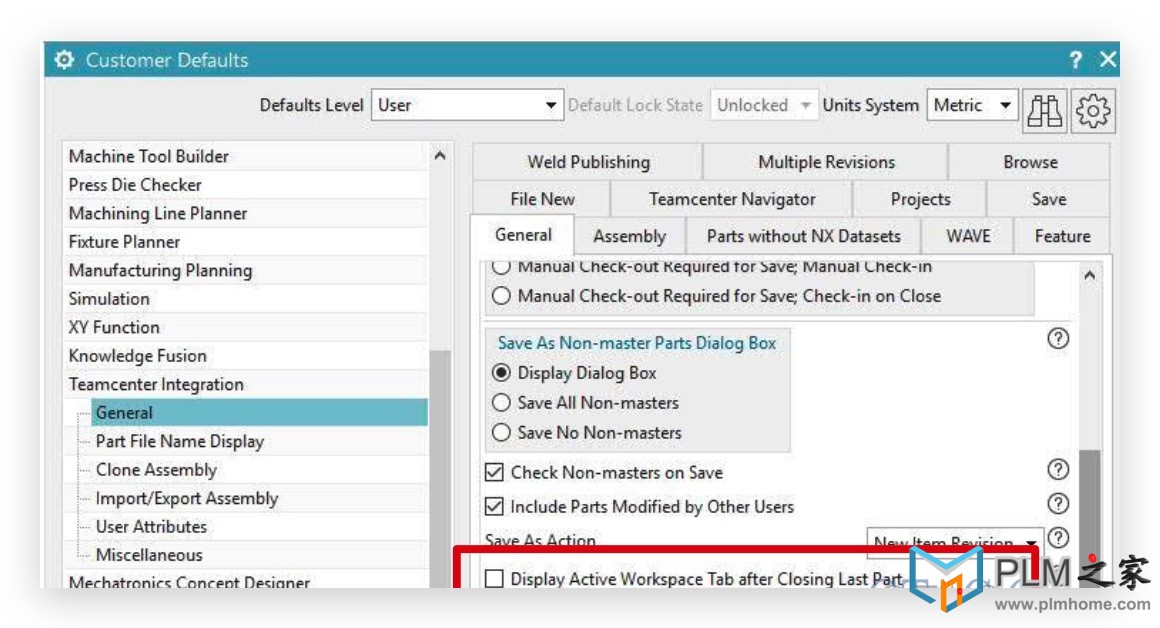Select Manual Check-out Required; Check-in on Close radio
The width and height of the screenshot is (1160, 628).
[x=501, y=296]
